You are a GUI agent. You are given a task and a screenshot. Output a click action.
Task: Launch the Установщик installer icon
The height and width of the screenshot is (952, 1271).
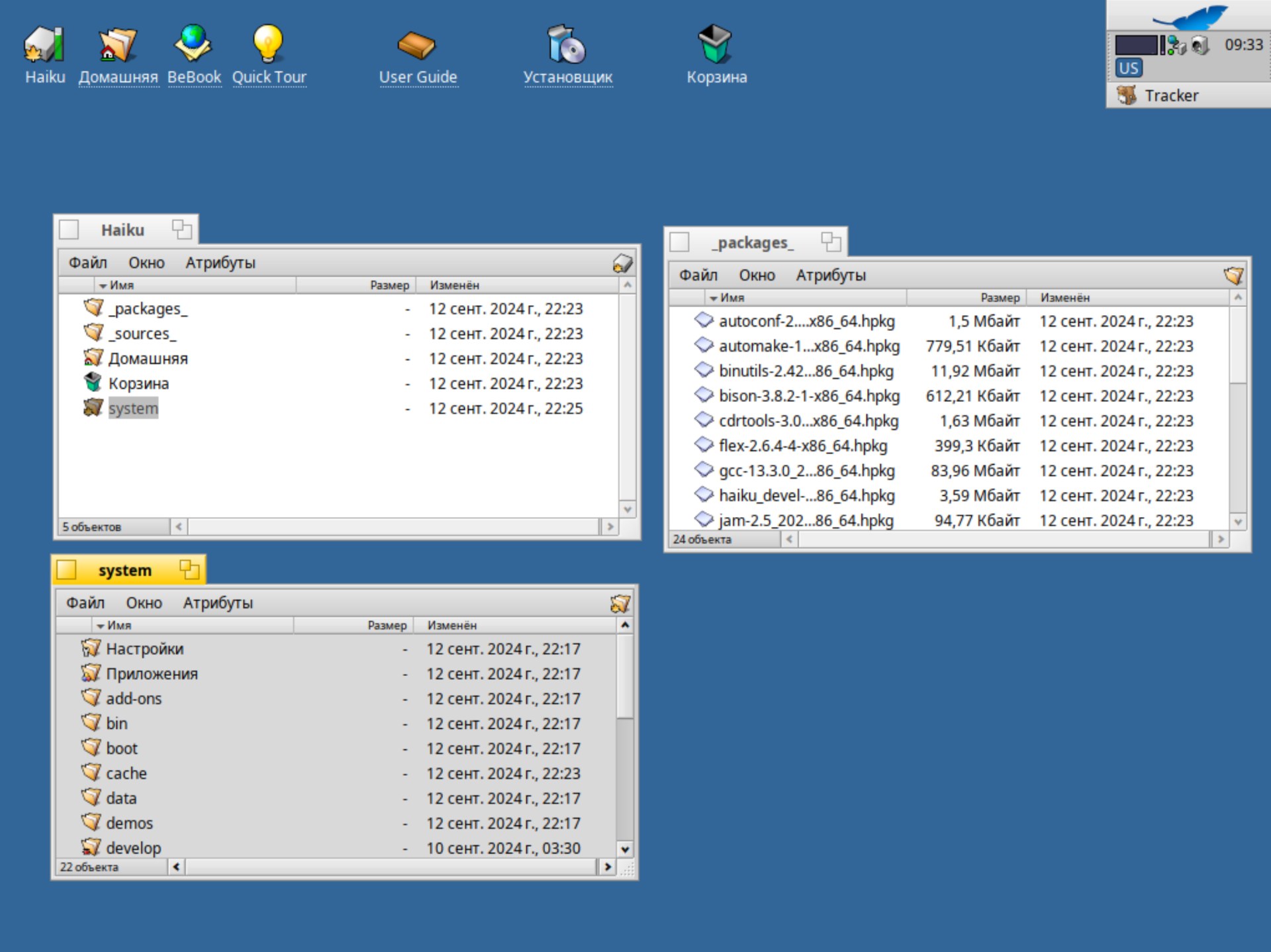567,45
